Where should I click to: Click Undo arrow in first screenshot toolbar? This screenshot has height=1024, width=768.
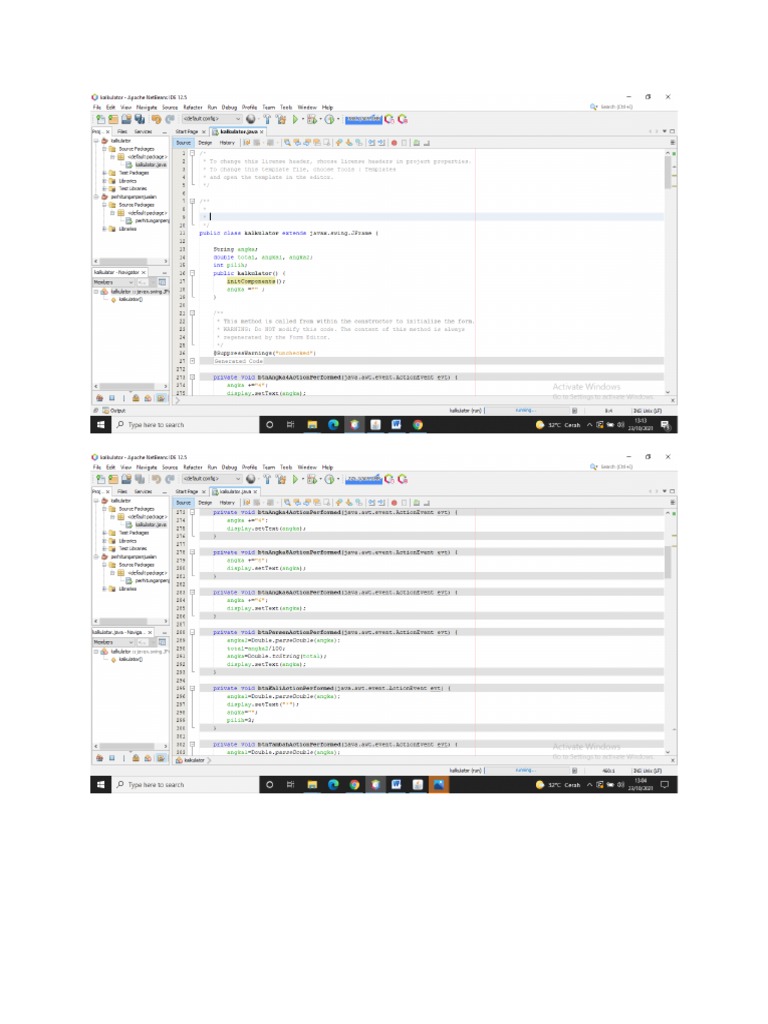coord(156,120)
